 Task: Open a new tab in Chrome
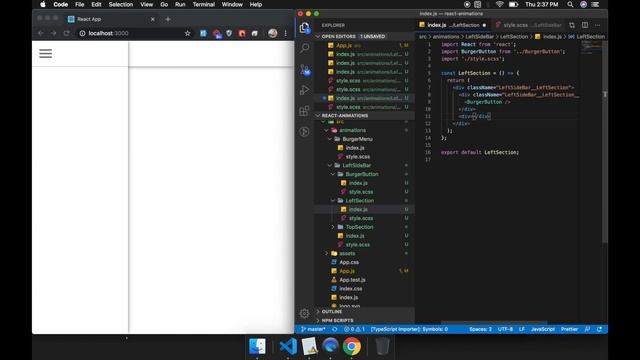pos(168,19)
